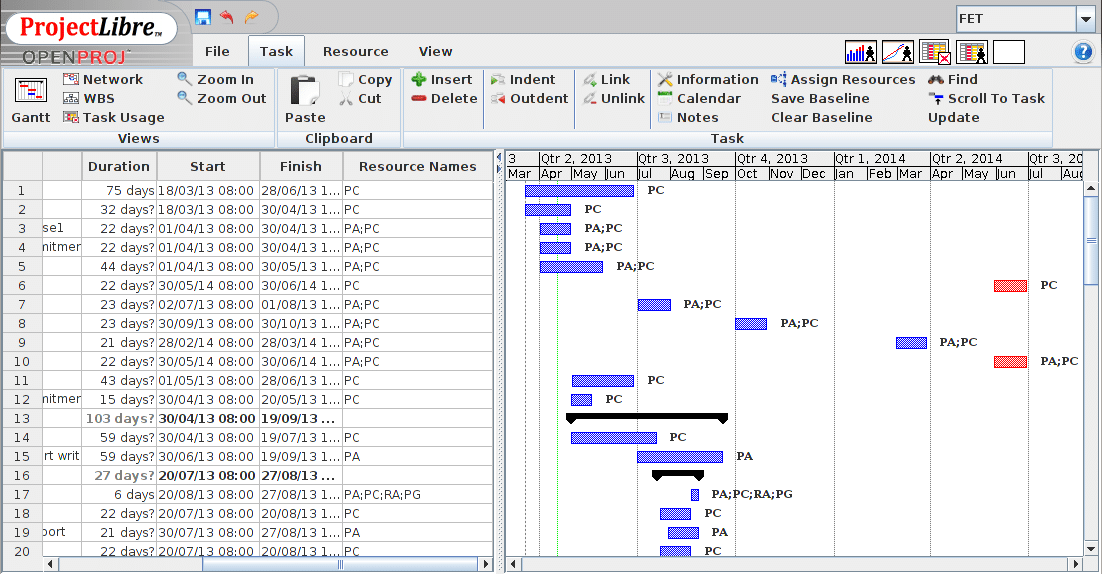The width and height of the screenshot is (1102, 574).
Task: Click the Redo arrow icon
Action: [251, 17]
